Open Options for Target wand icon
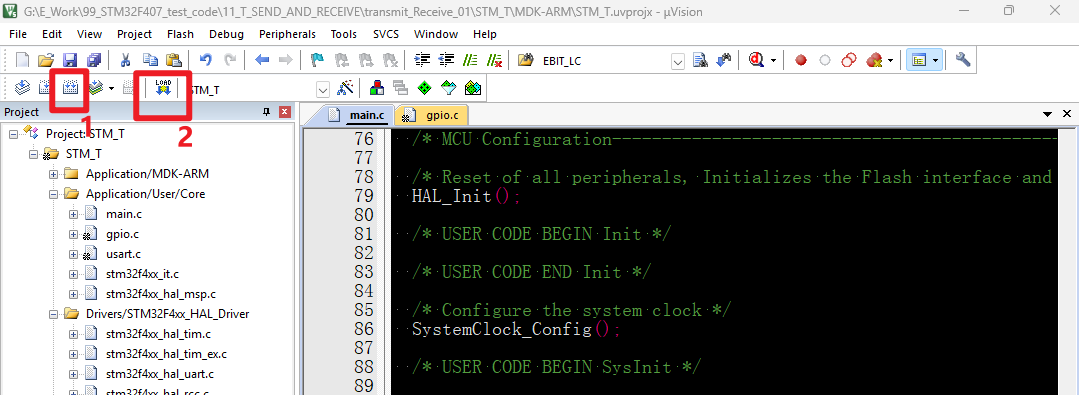This screenshot has height=395, width=1079. click(345, 88)
